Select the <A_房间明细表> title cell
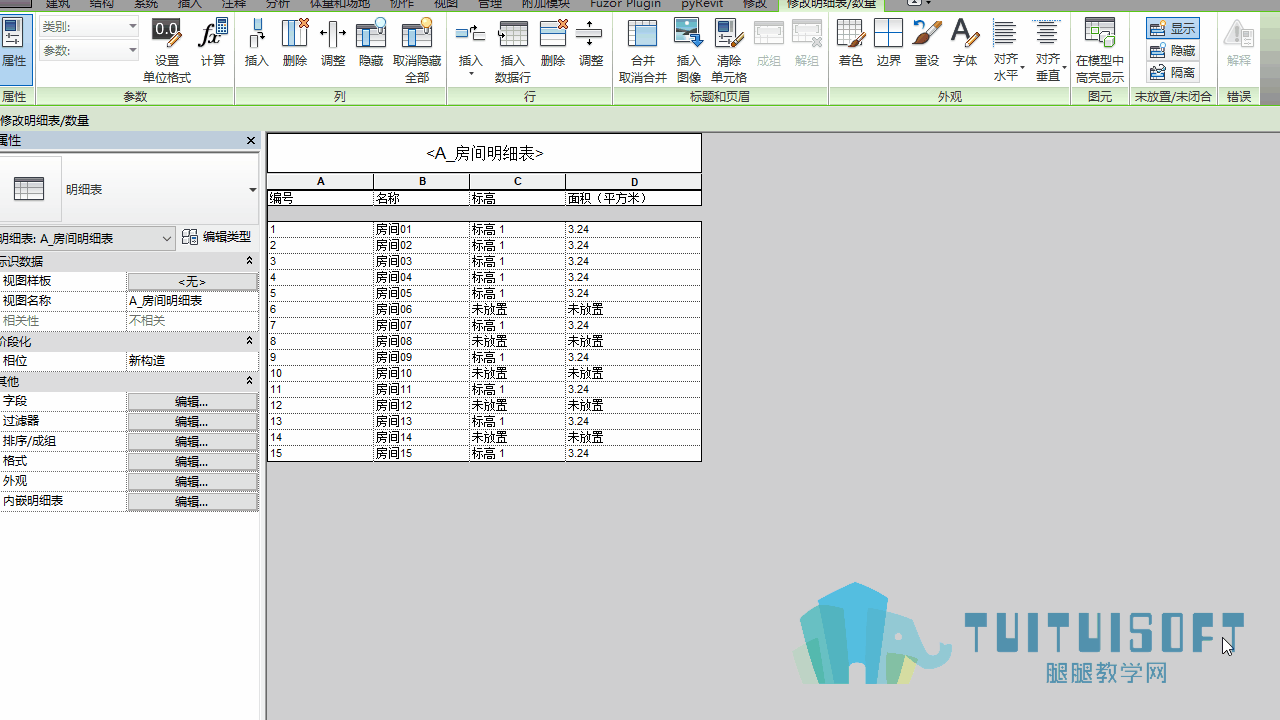This screenshot has width=1280, height=720. [484, 153]
